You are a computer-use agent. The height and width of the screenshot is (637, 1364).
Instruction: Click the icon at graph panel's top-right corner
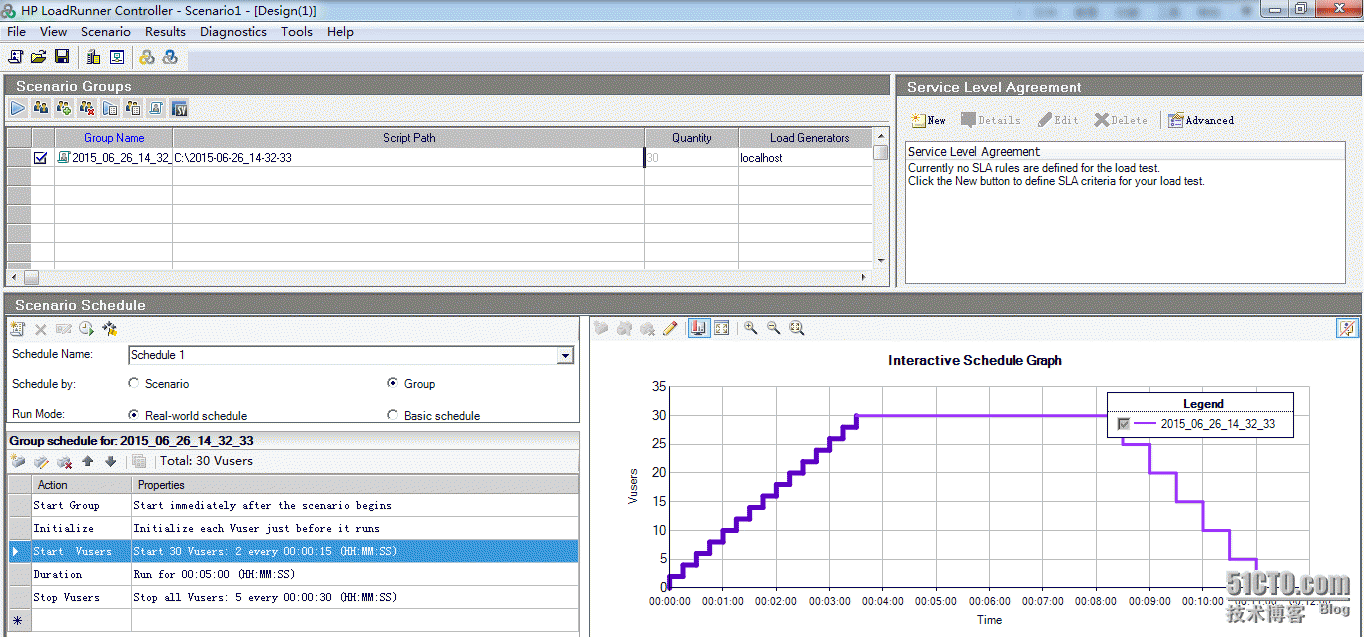(x=1347, y=328)
